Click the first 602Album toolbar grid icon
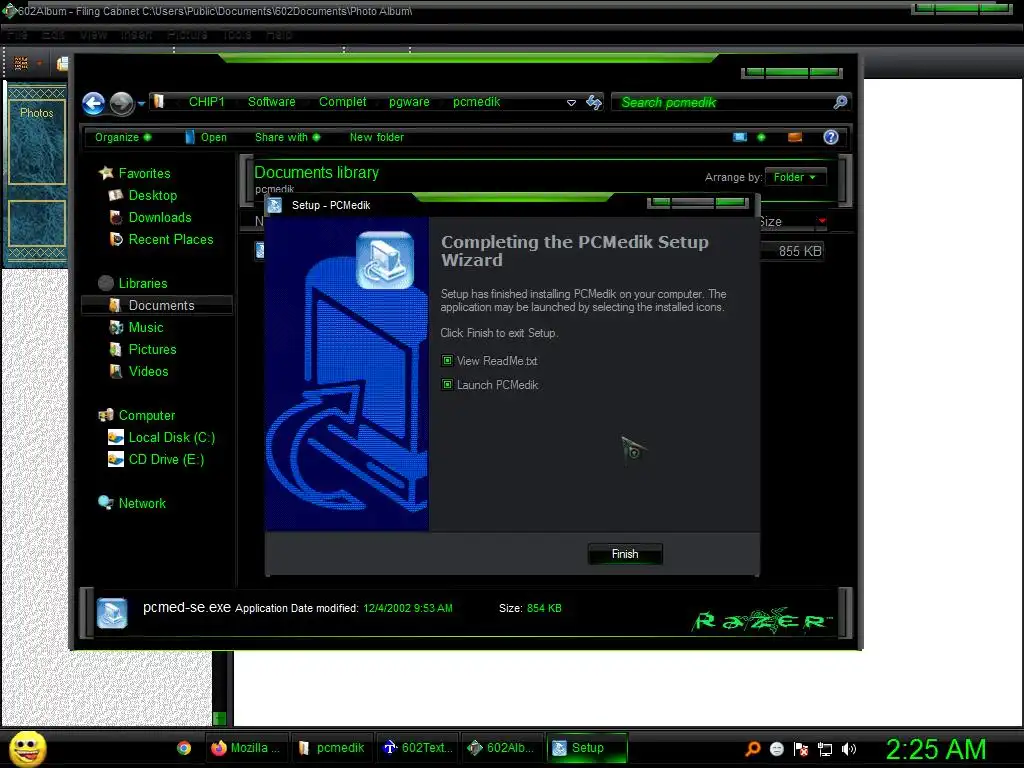Image resolution: width=1024 pixels, height=768 pixels. [21, 63]
